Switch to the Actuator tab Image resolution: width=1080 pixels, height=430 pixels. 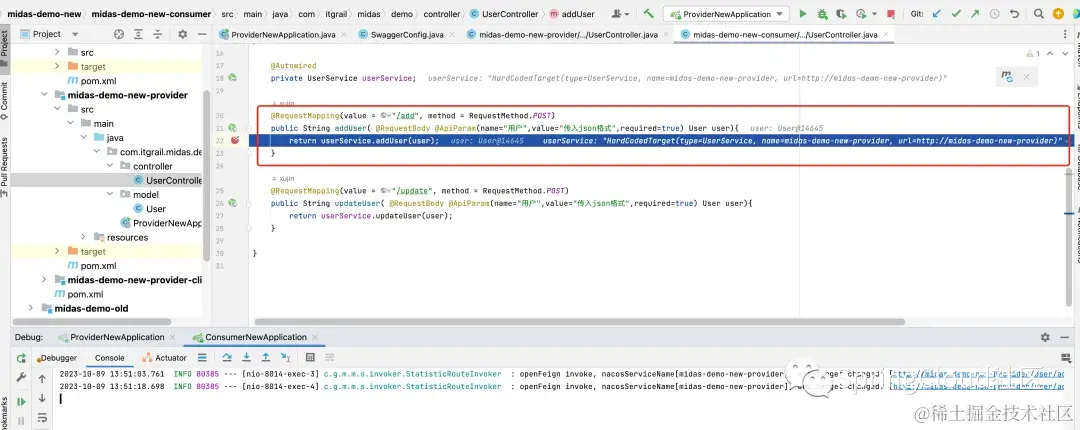(x=164, y=358)
